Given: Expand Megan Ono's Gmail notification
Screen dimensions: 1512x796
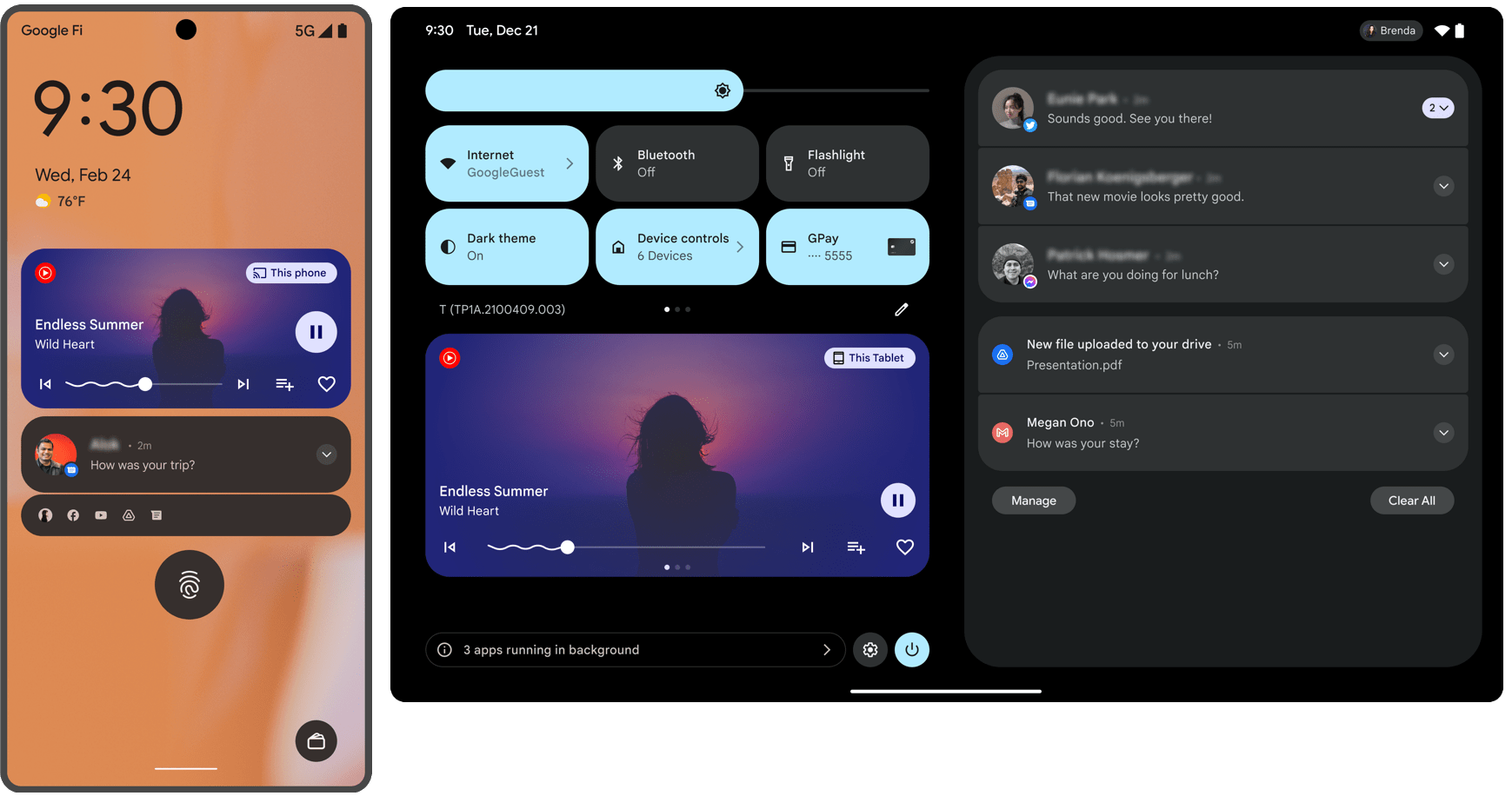Looking at the screenshot, I should pos(1444,433).
